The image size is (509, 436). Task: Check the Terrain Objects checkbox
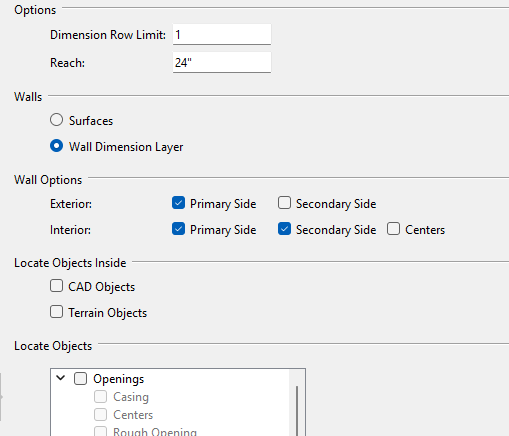(56, 312)
